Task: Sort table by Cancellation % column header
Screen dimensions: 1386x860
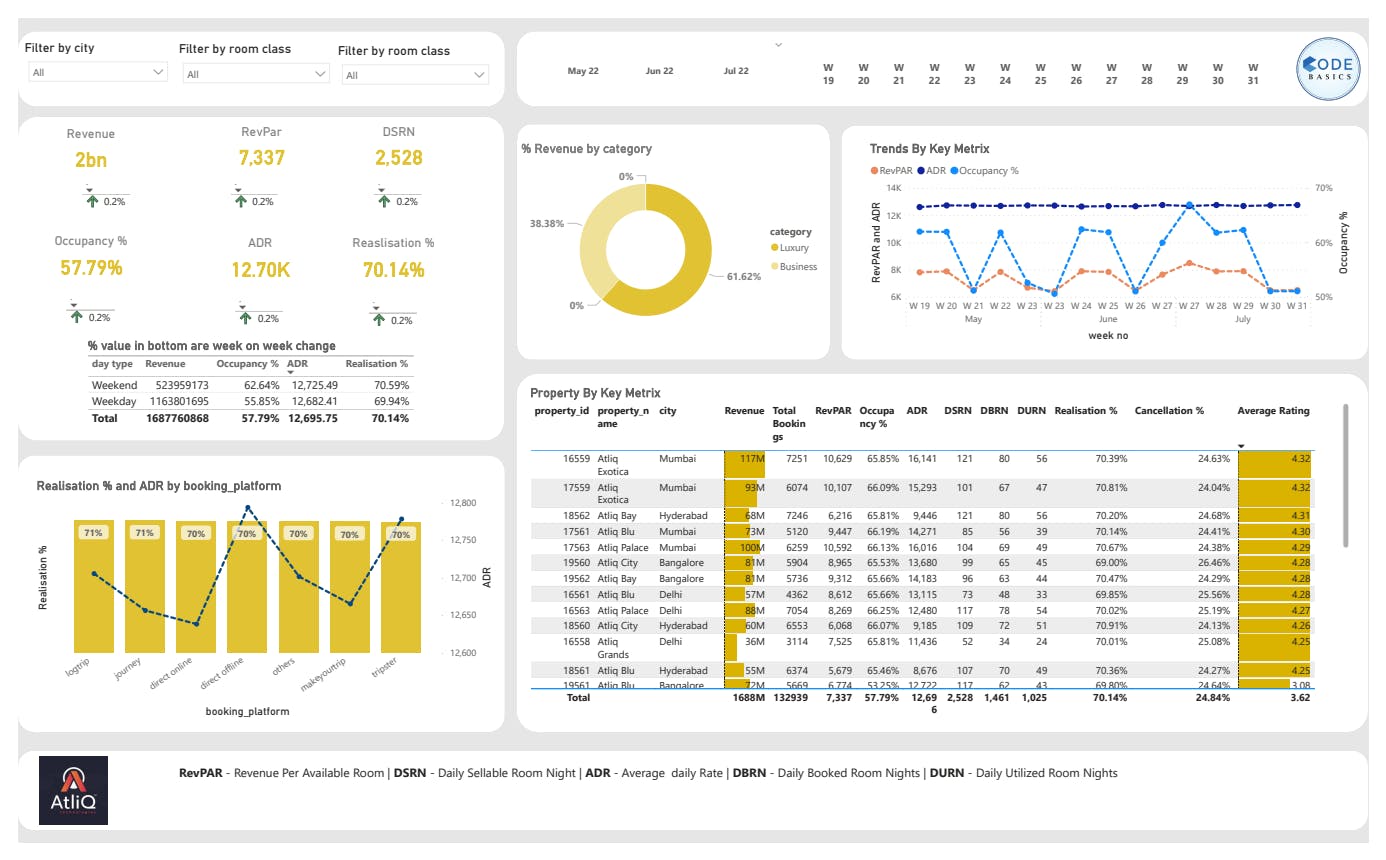Action: click(1169, 411)
